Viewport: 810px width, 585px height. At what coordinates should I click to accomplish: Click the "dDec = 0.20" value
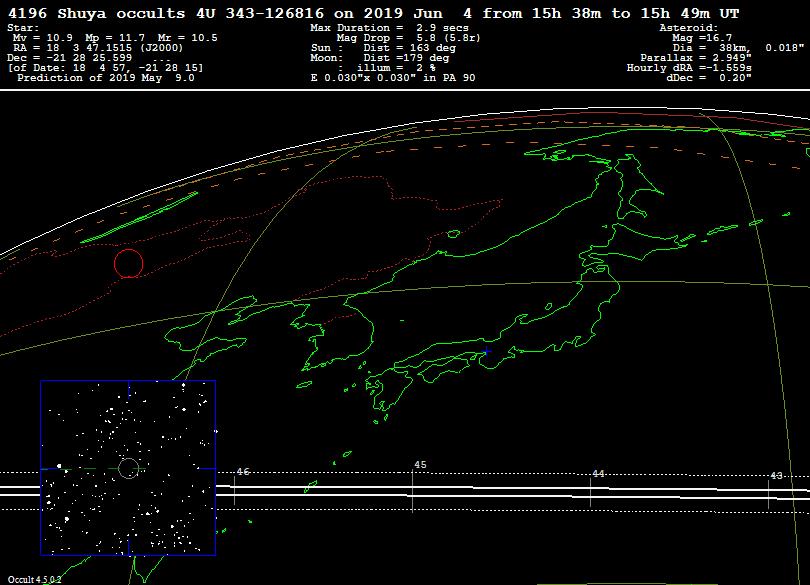pos(709,78)
